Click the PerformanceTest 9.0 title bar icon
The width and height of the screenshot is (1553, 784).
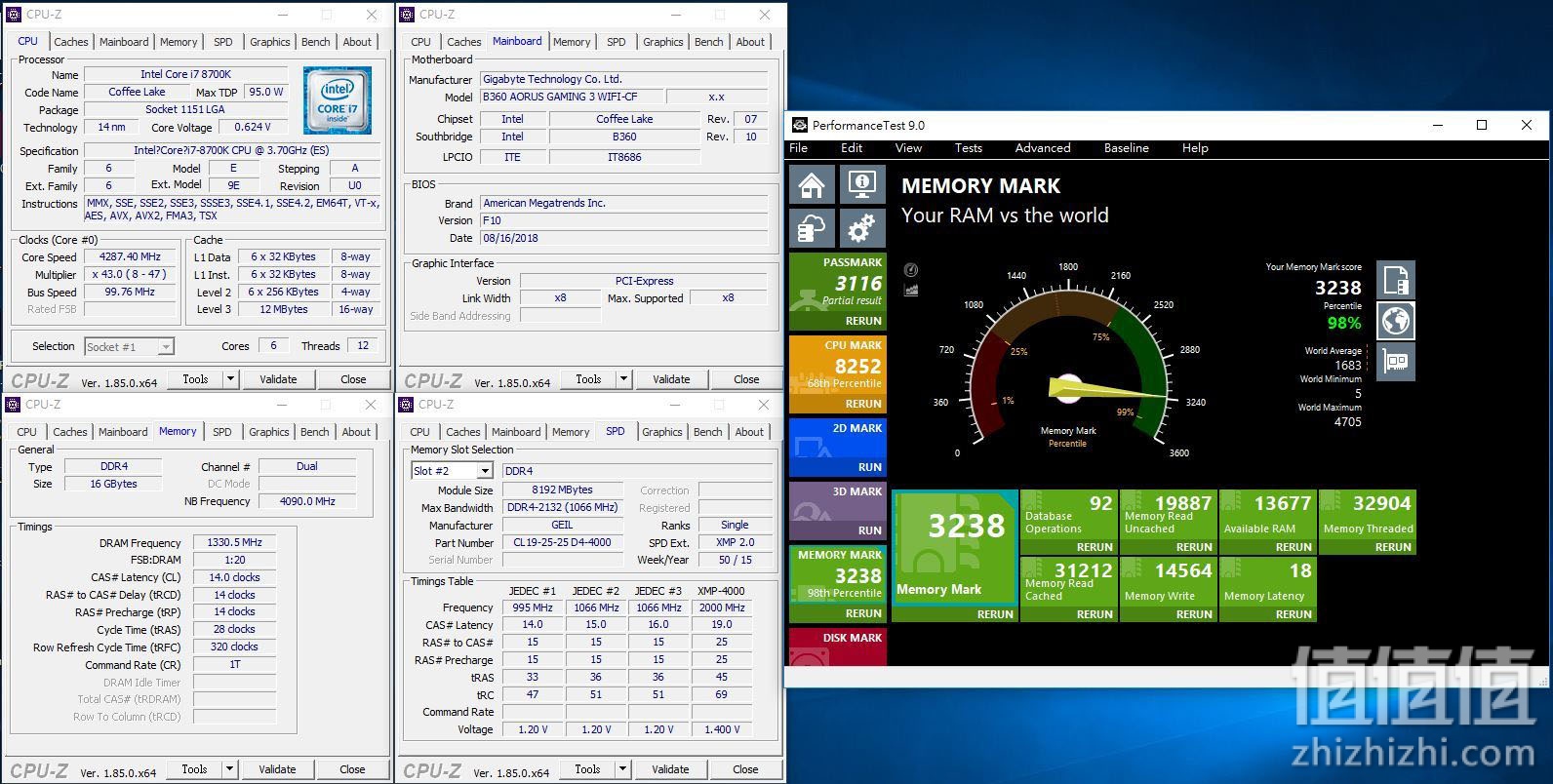click(800, 125)
